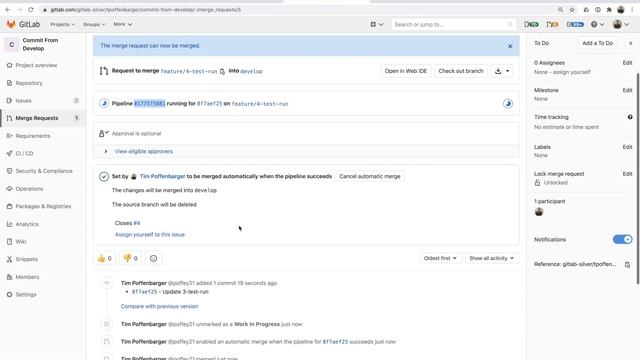Click the Settings gear icon in sidebar
This screenshot has width=640, height=360.
[x=9, y=294]
